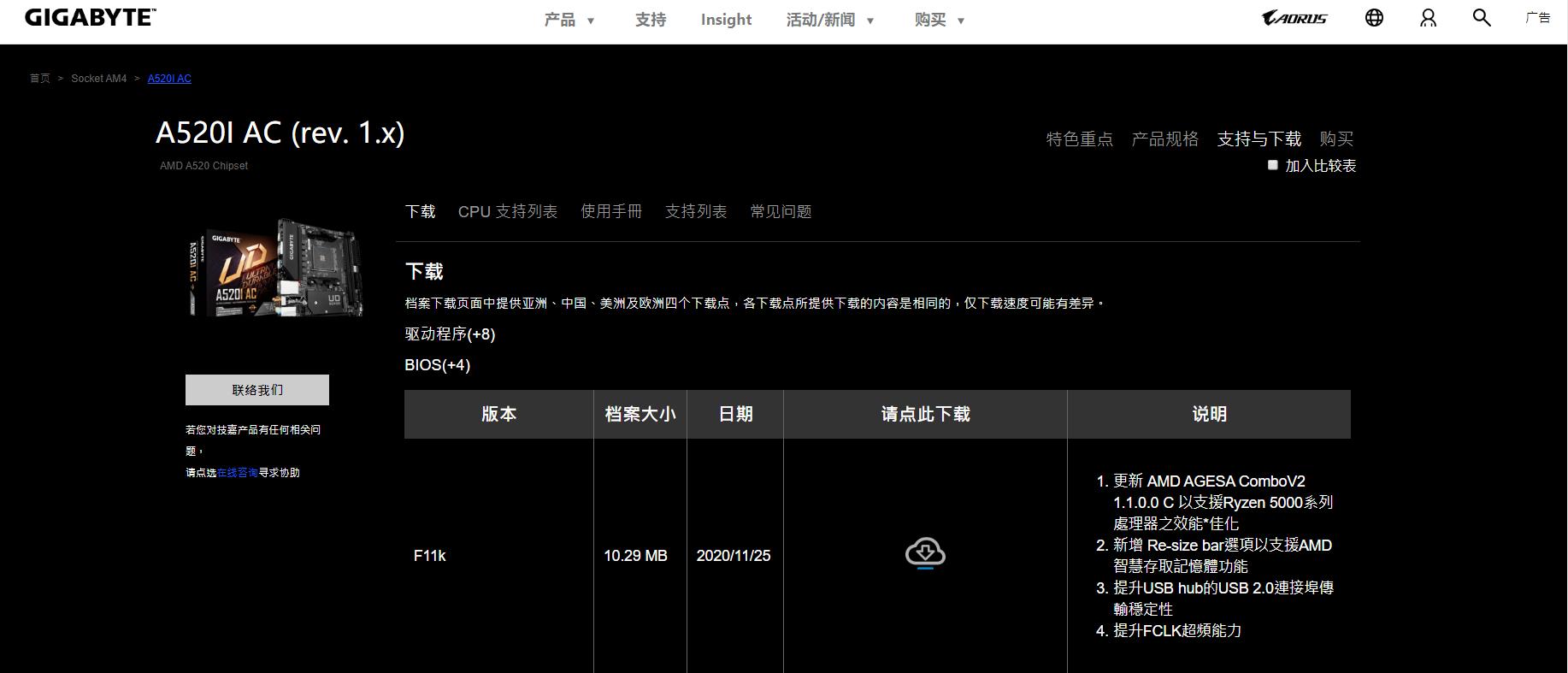Click the AMD A520 Chipset subtitle

click(203, 166)
